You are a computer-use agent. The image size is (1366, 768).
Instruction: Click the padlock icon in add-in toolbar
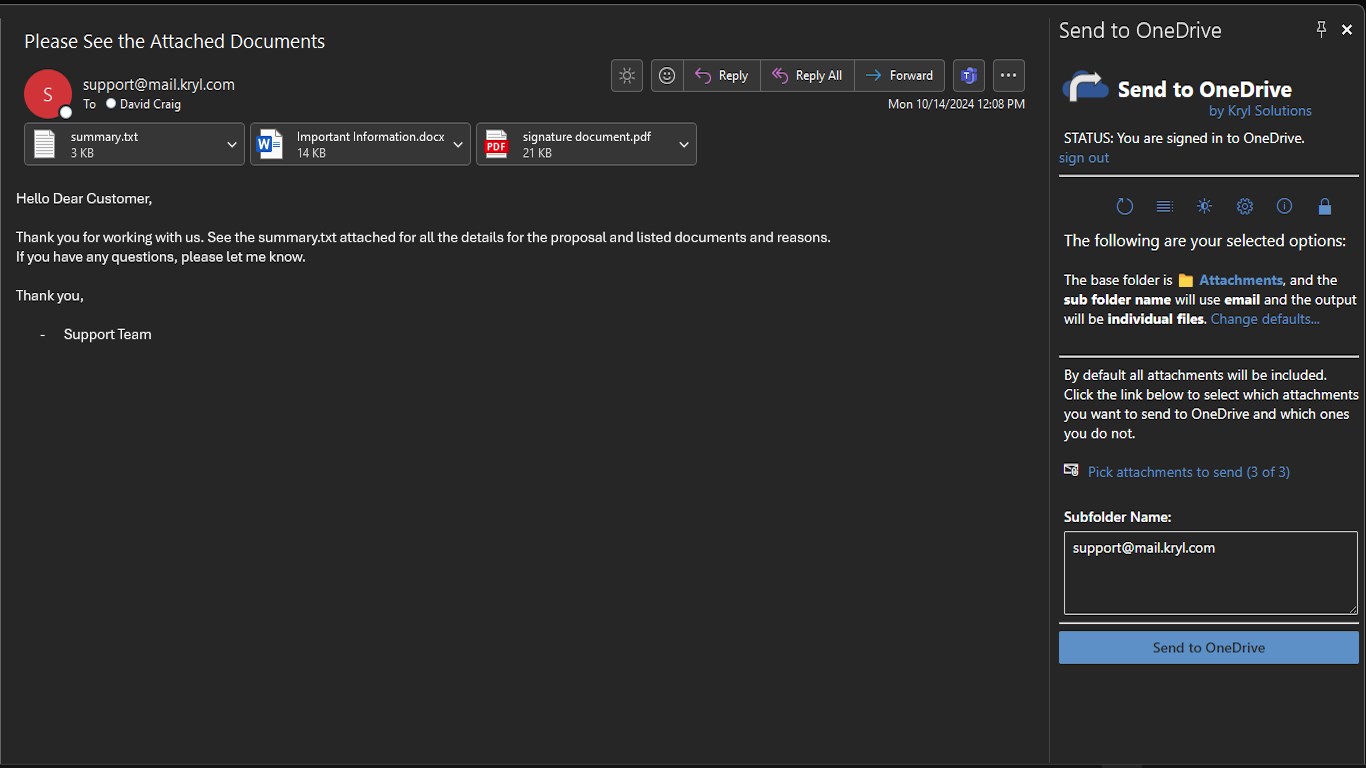pyautogui.click(x=1325, y=207)
